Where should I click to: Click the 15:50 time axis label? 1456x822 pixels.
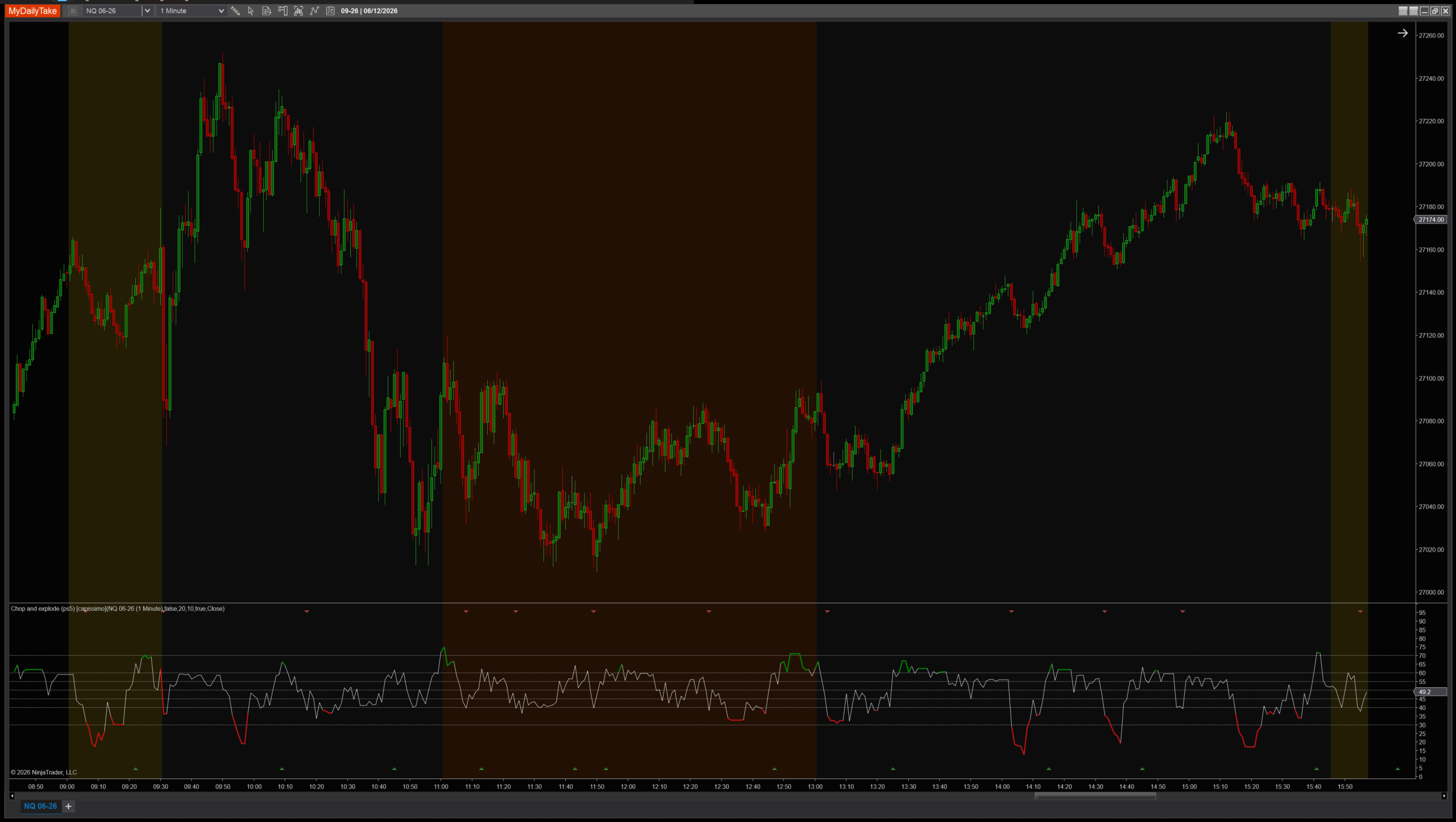coord(1345,787)
